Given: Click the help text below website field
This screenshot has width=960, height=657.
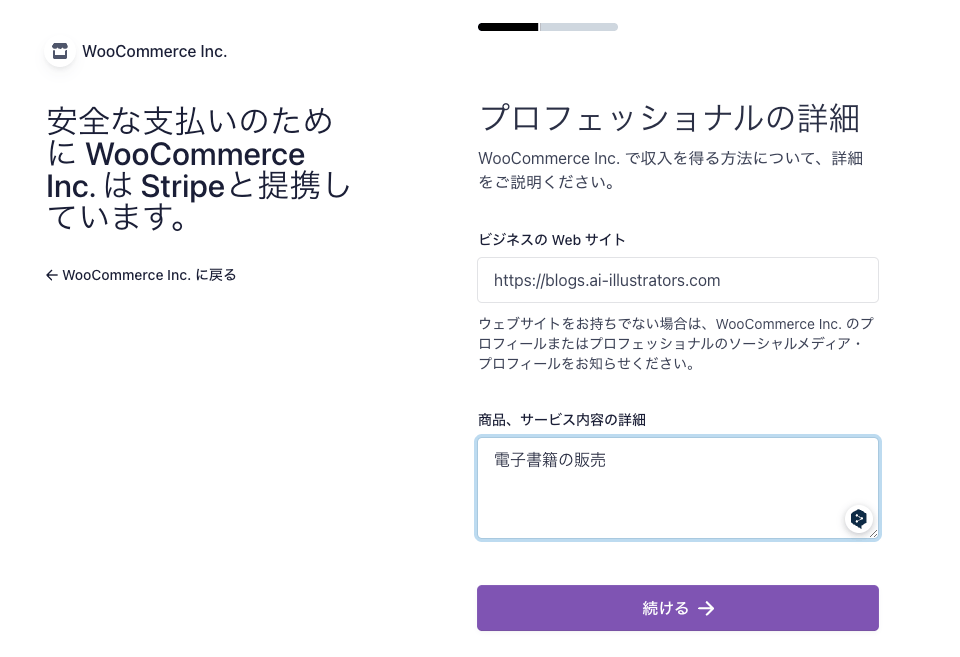Looking at the screenshot, I should (x=676, y=344).
